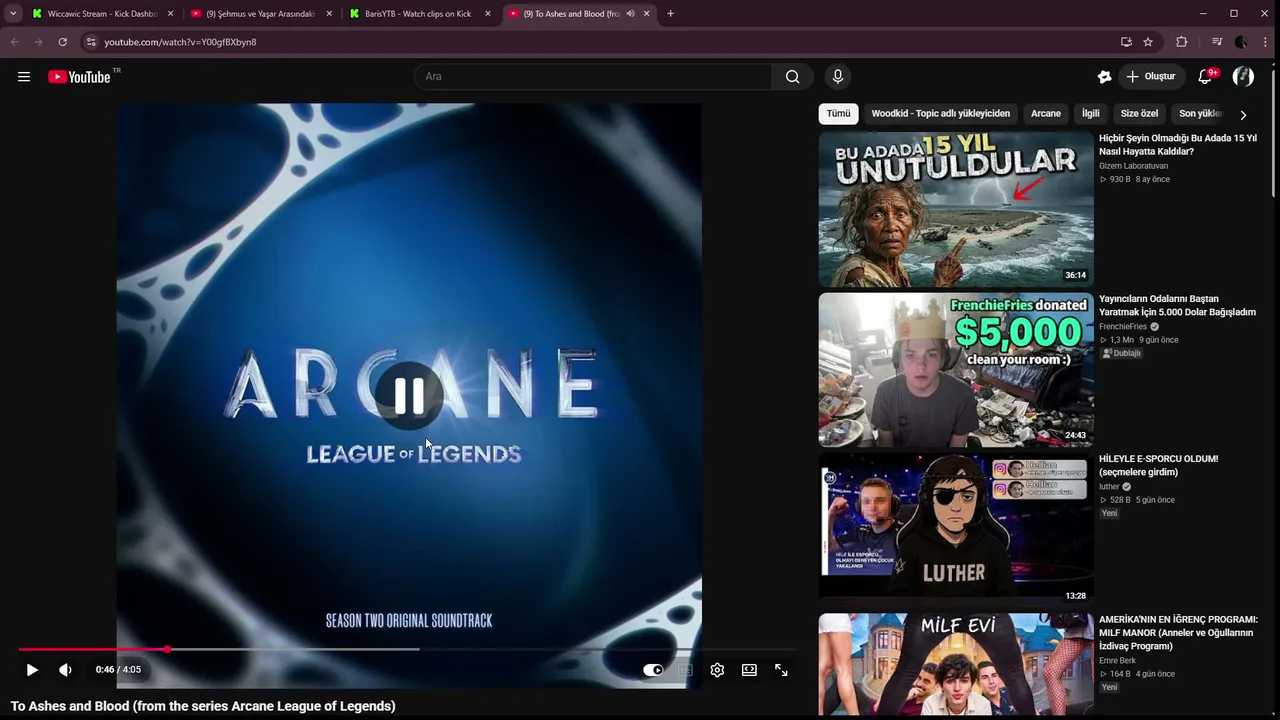Open the Luther e-sporcu video thumbnail

[x=956, y=530]
